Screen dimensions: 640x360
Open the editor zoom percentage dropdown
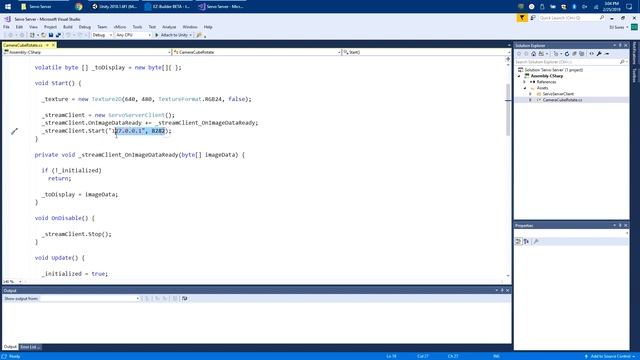pyautogui.click(x=12, y=282)
